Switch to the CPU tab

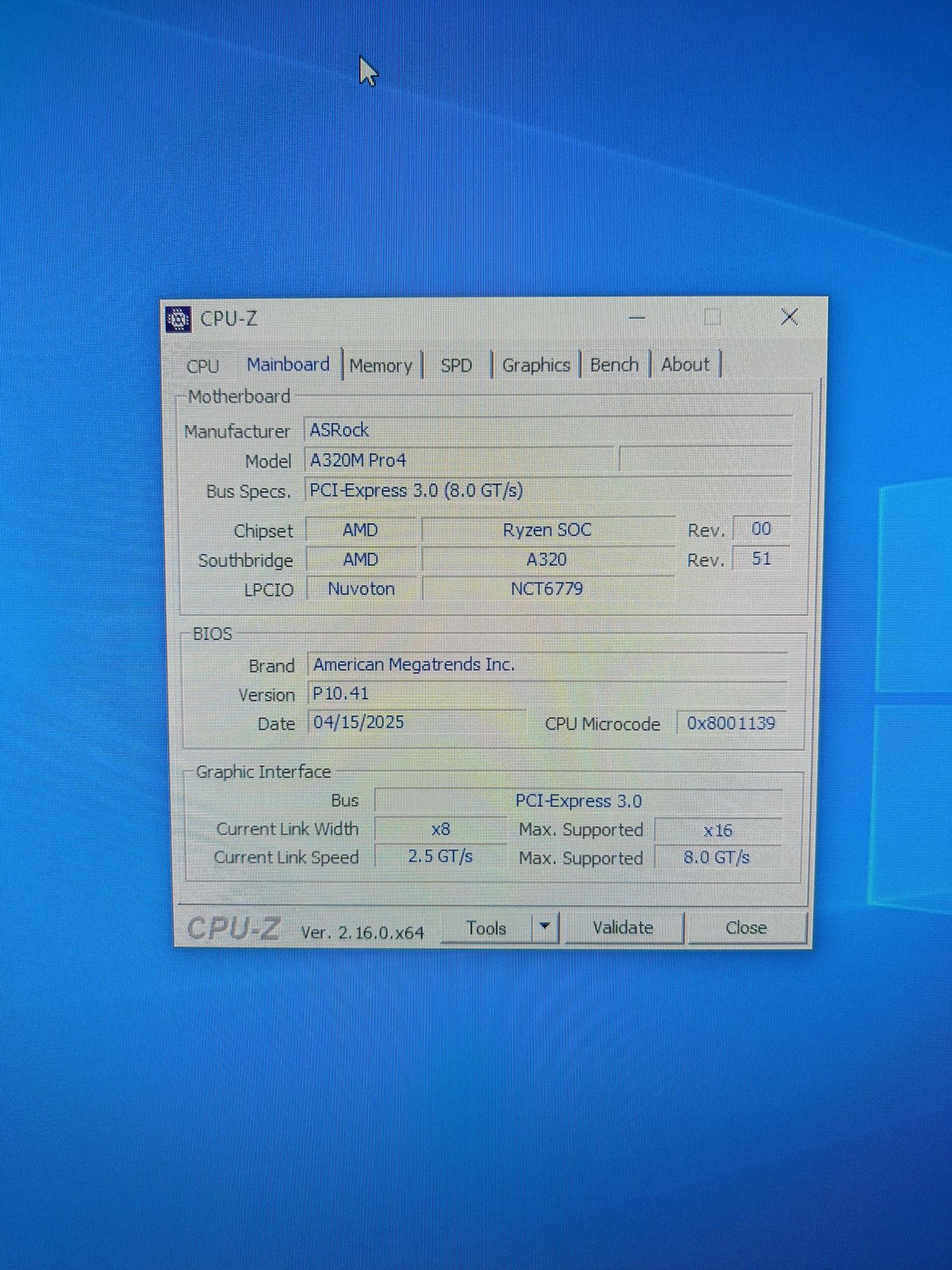pos(203,366)
